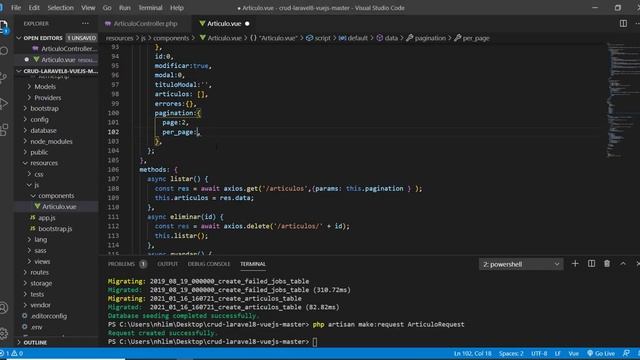Open the Selection menu
The height and width of the screenshot is (360, 640).
(x=60, y=8)
